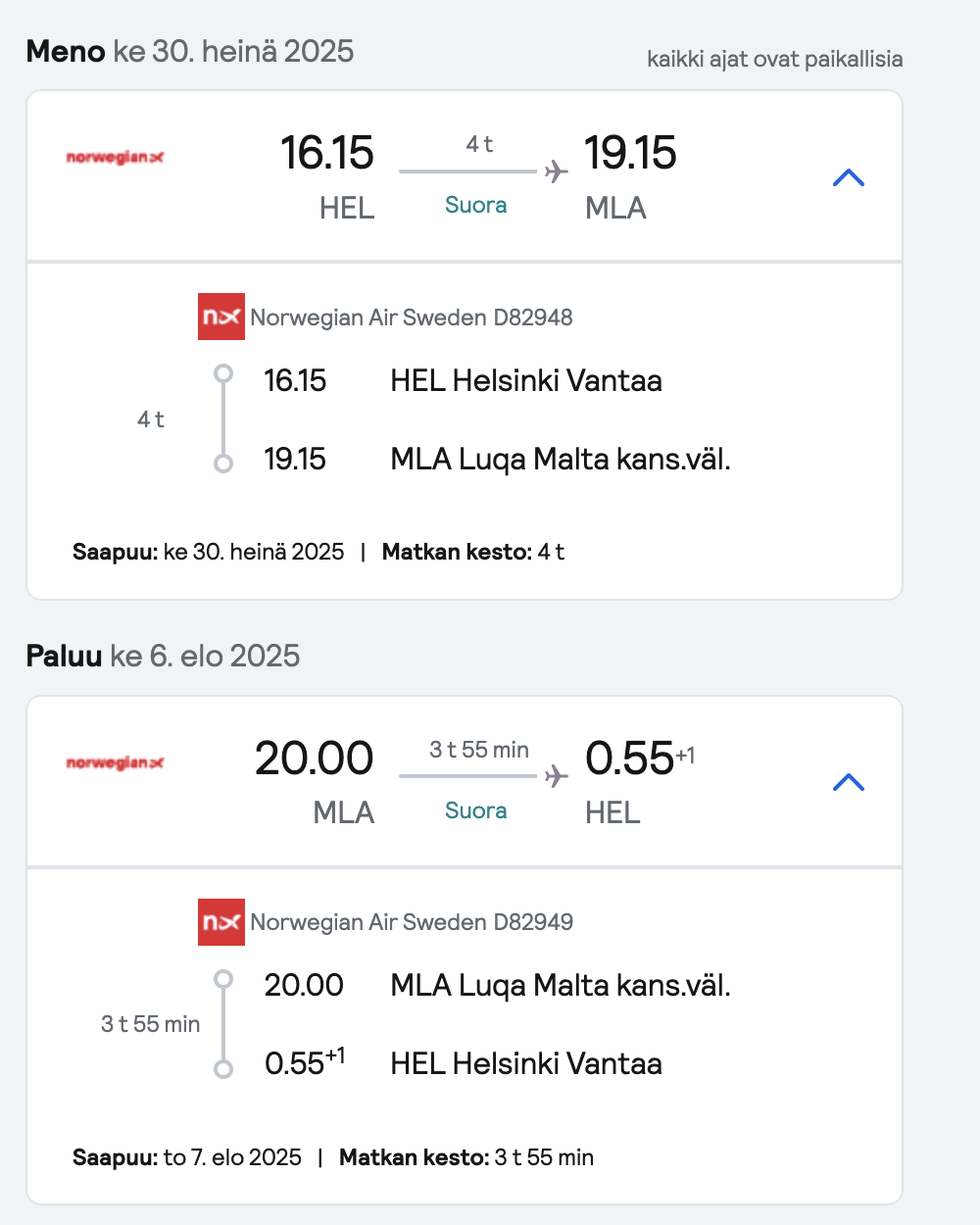980x1225 pixels.
Task: Click red Norwegian icon beside D82948
Action: pos(221,317)
